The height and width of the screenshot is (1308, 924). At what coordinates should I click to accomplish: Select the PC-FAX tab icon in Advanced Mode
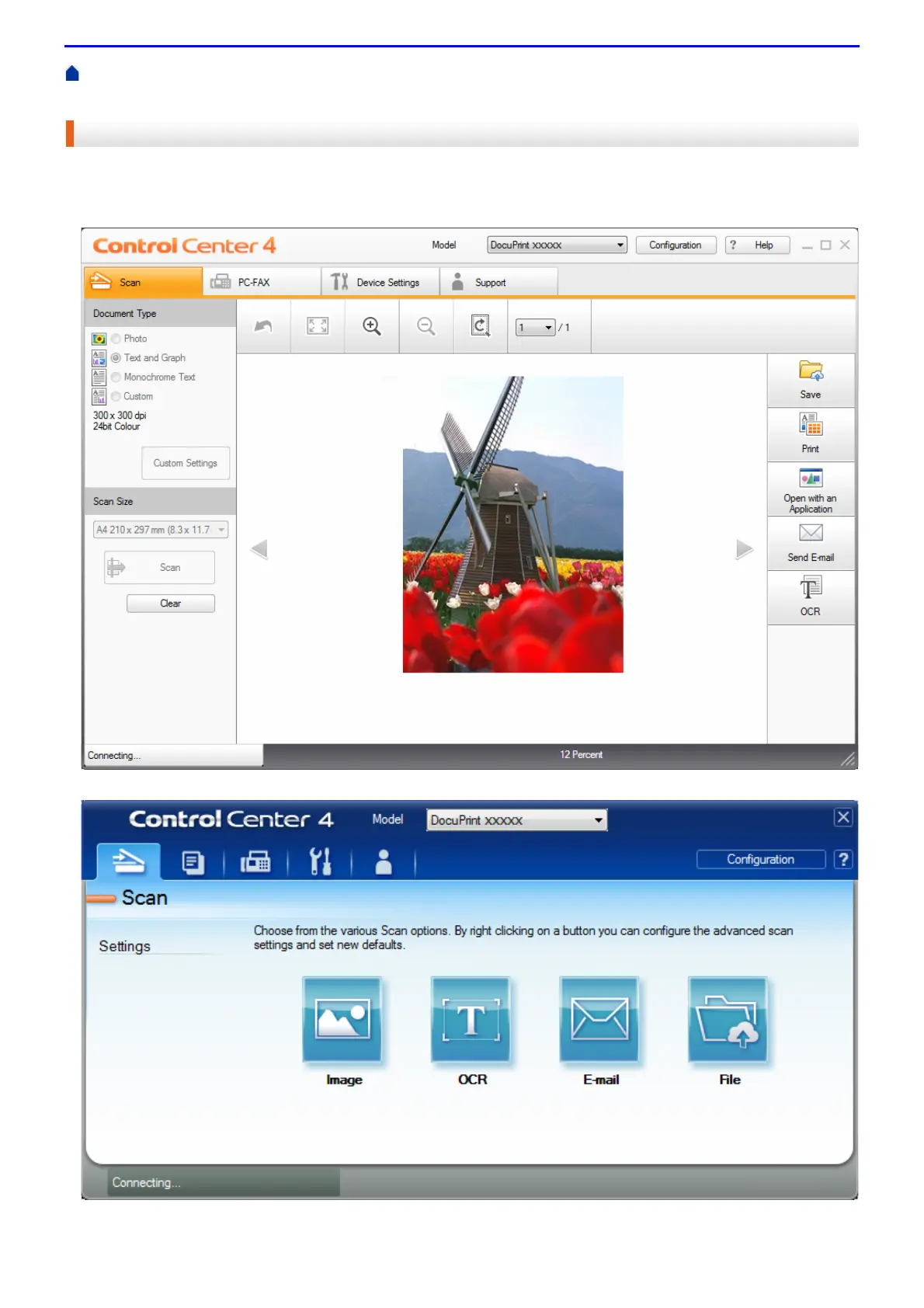pyautogui.click(x=255, y=862)
